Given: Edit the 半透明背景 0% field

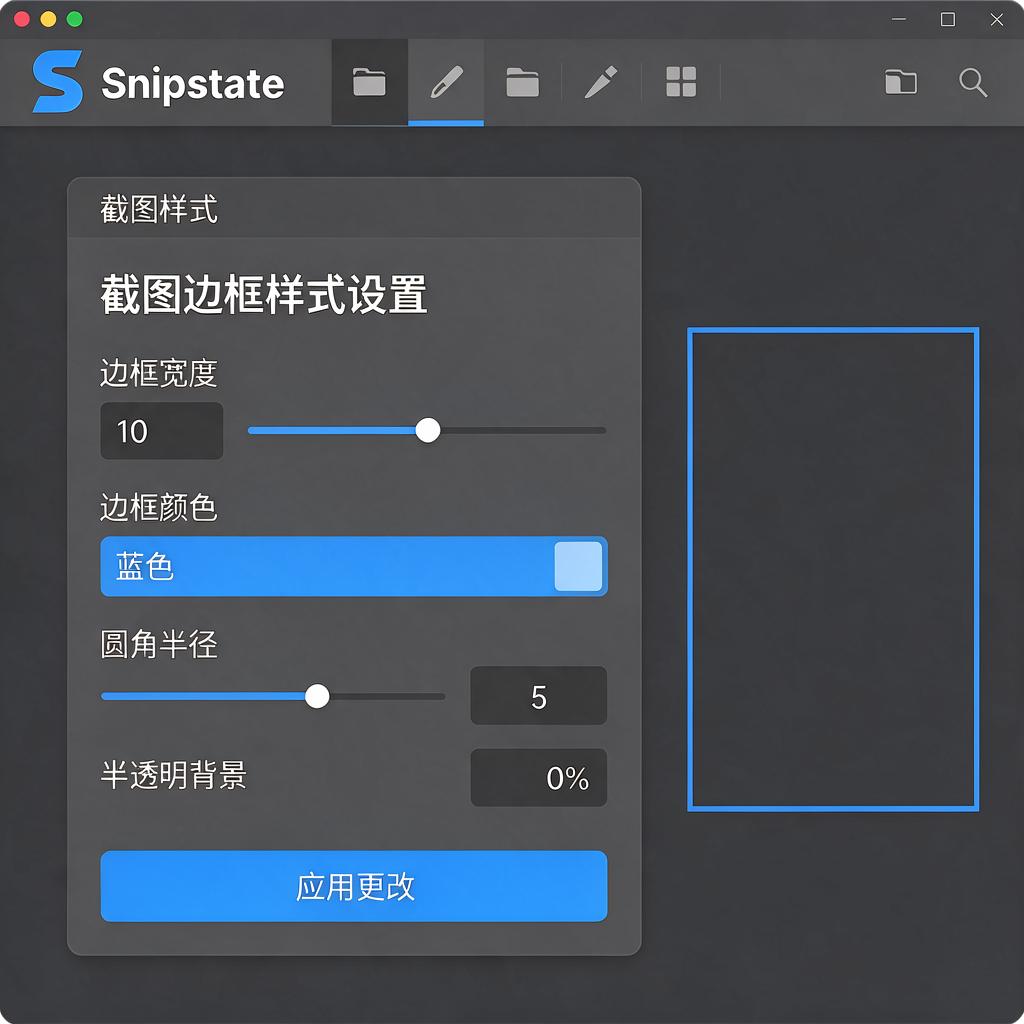Looking at the screenshot, I should coord(539,778).
